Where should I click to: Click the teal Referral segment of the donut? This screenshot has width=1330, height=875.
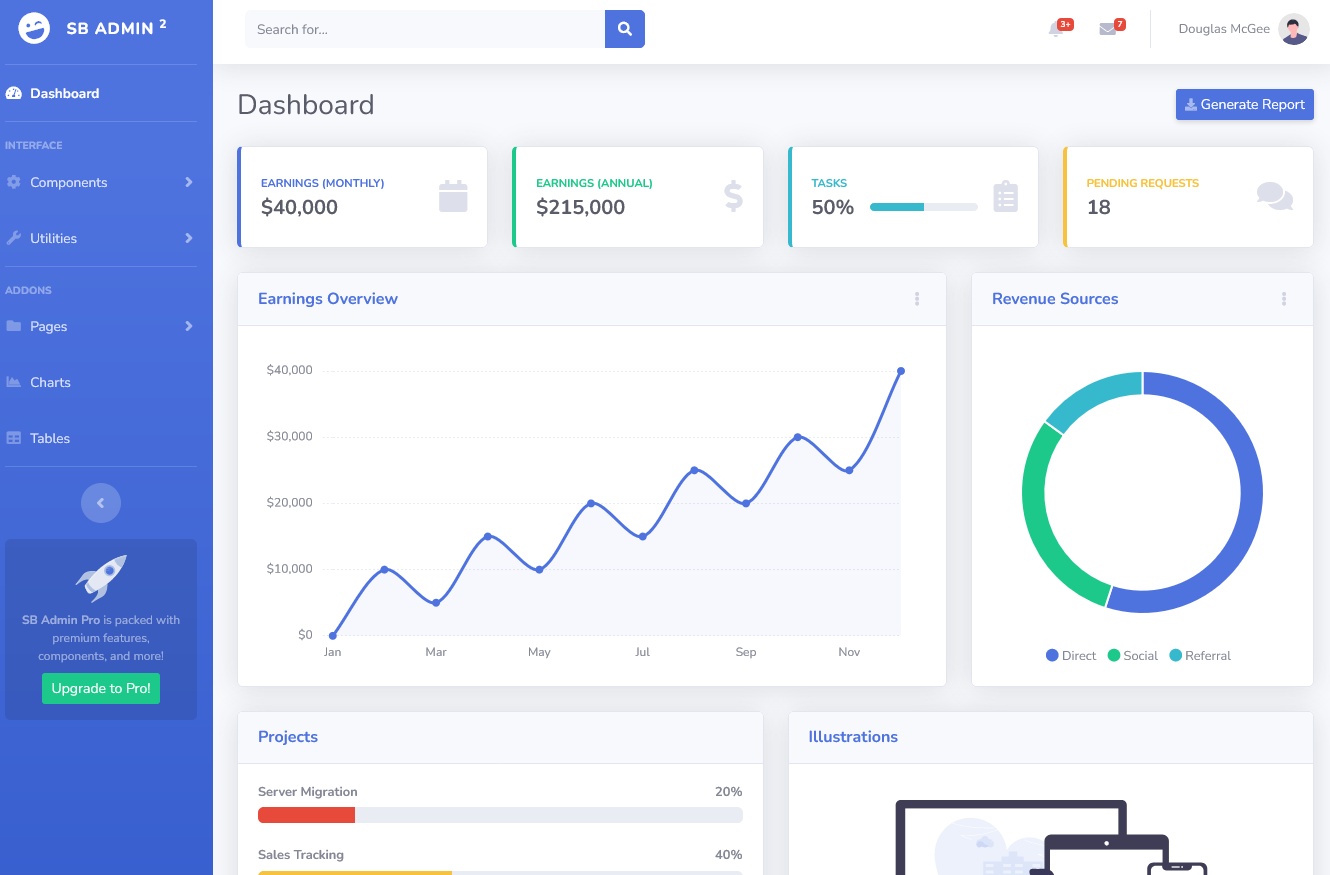[x=1090, y=396]
